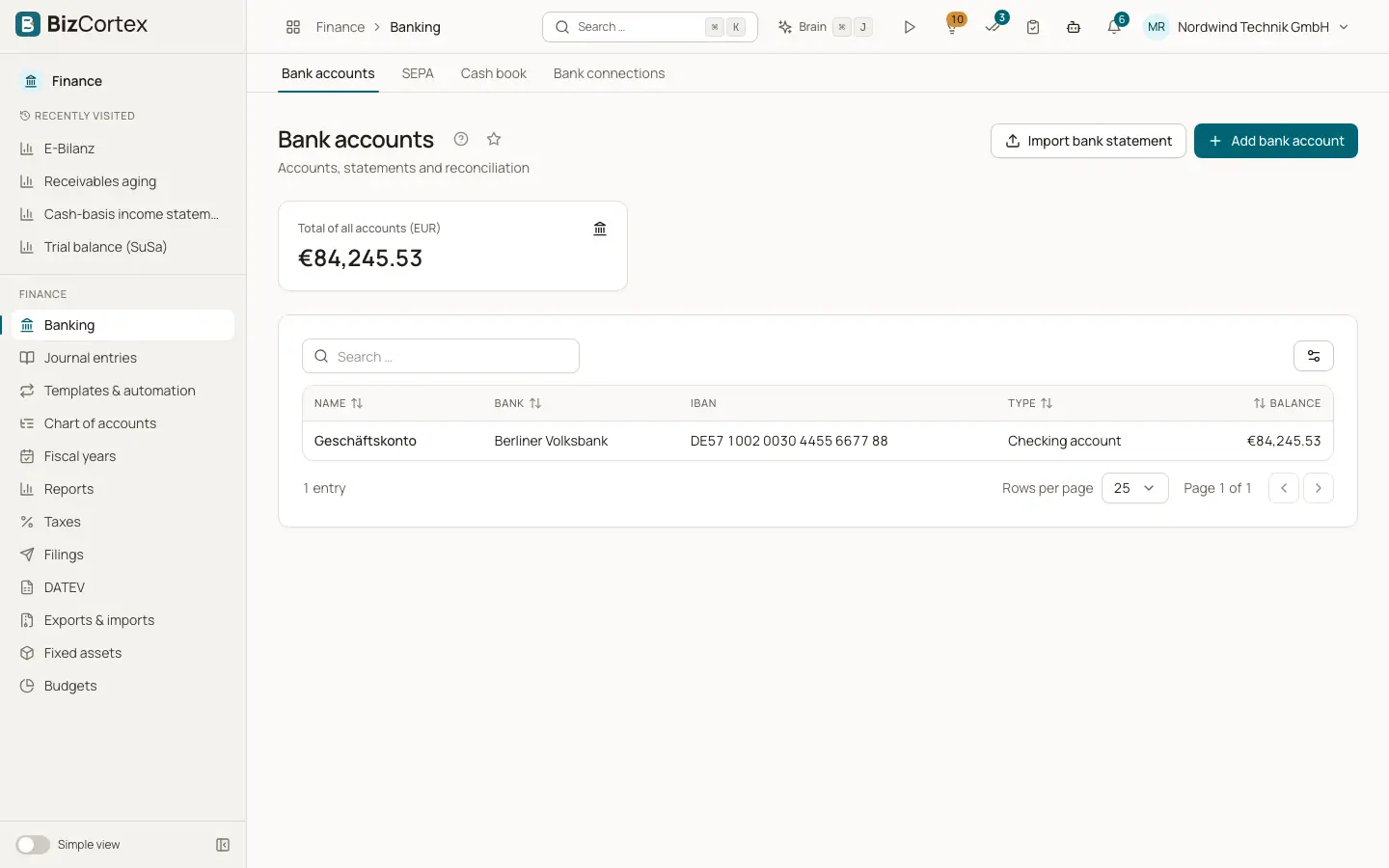Go to next page arrow
The height and width of the screenshot is (868, 1389).
1319,488
